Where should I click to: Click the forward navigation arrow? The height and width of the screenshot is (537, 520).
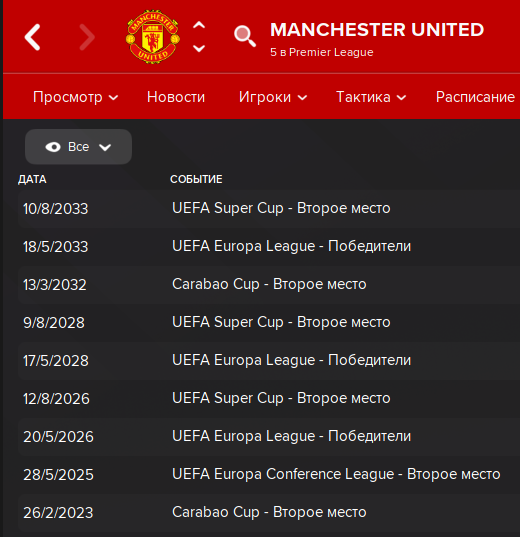87,37
